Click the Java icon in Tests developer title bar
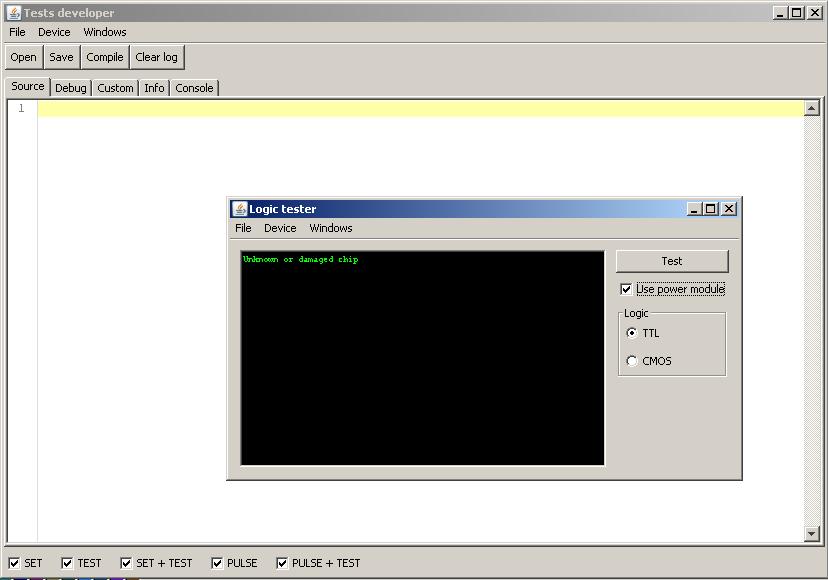The width and height of the screenshot is (828, 580). point(14,13)
